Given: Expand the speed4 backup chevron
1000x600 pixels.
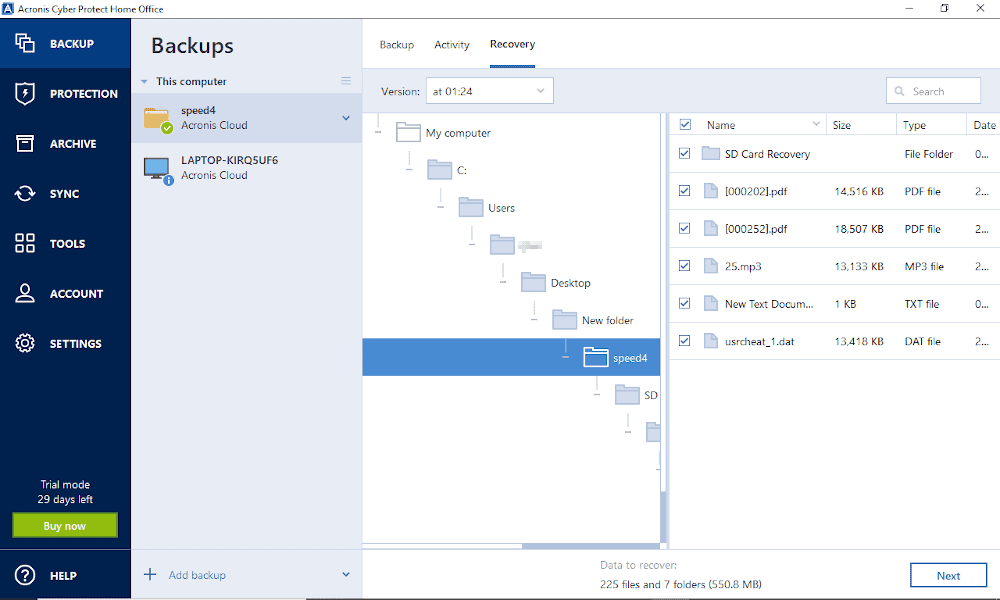Looking at the screenshot, I should pos(346,118).
